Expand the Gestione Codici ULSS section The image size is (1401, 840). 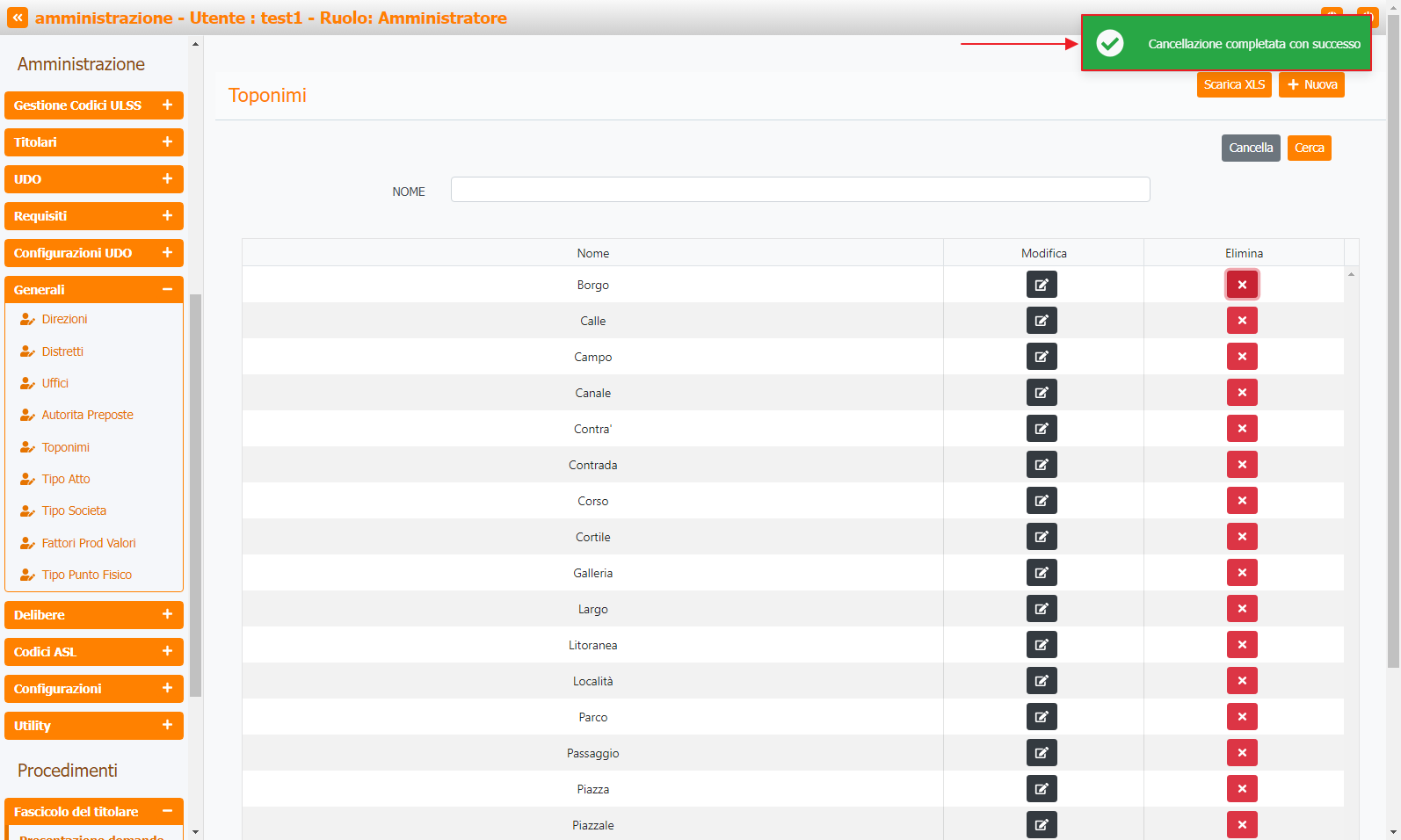pyautogui.click(x=94, y=105)
